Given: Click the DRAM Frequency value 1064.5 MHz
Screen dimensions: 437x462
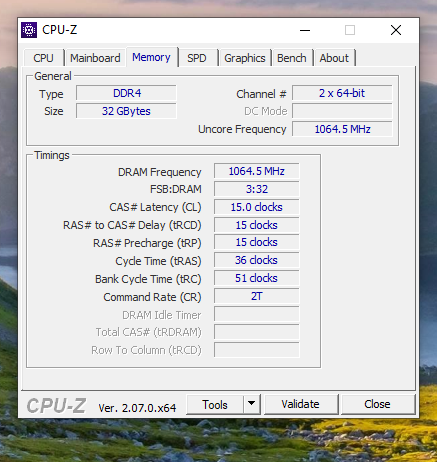Looking at the screenshot, I should pos(257,171).
